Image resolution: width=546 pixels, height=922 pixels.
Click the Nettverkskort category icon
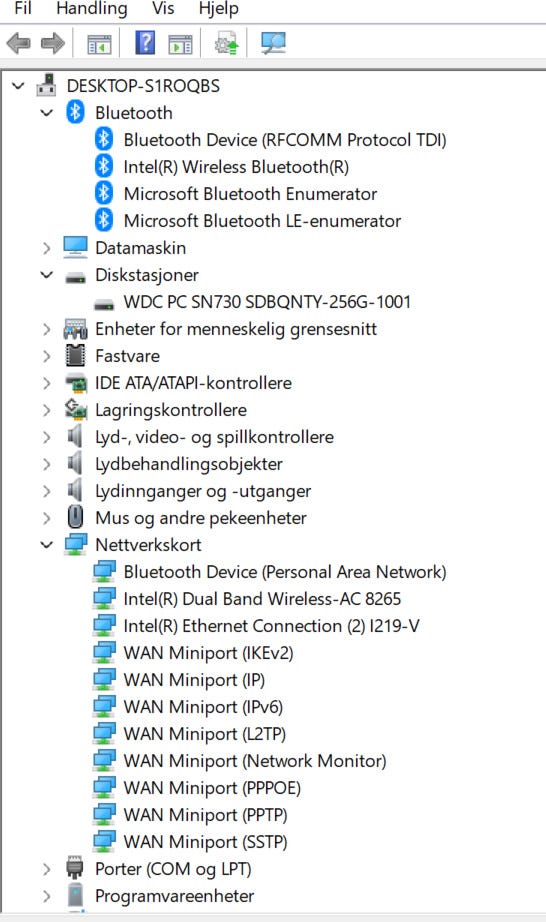click(x=75, y=544)
